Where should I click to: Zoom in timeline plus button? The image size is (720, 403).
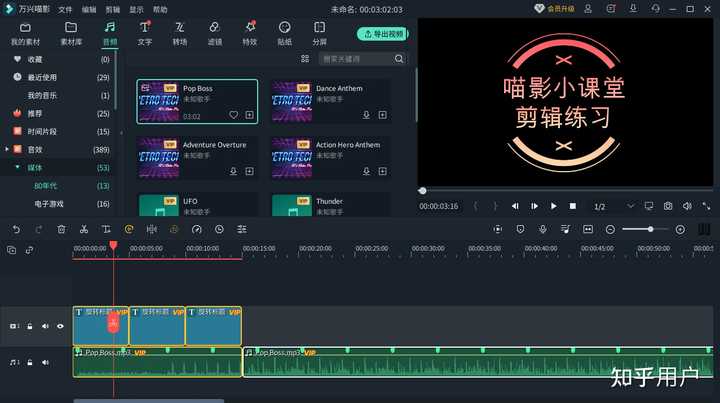[680, 229]
